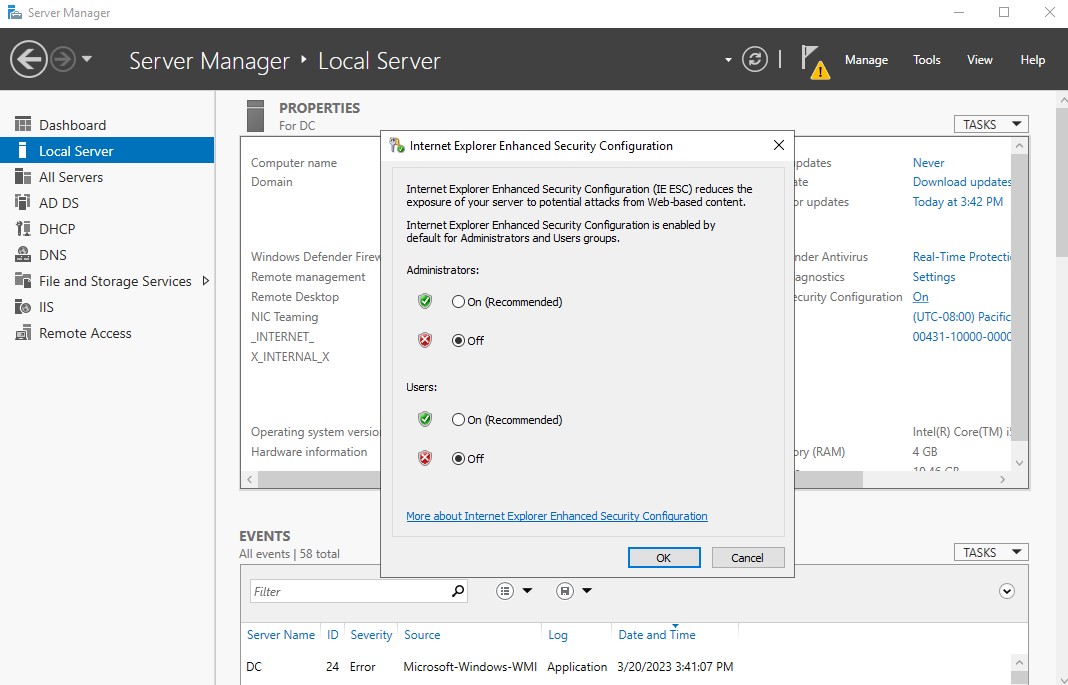
Task: Open the Manage menu
Action: coord(866,60)
